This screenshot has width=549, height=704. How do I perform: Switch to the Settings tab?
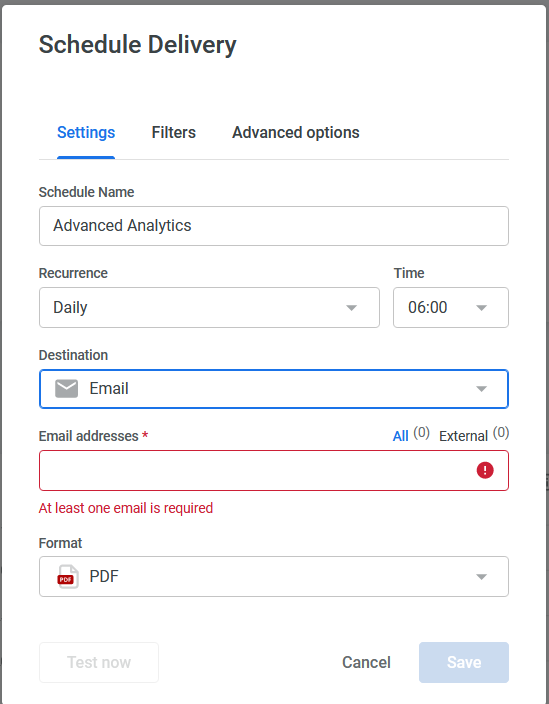86,132
